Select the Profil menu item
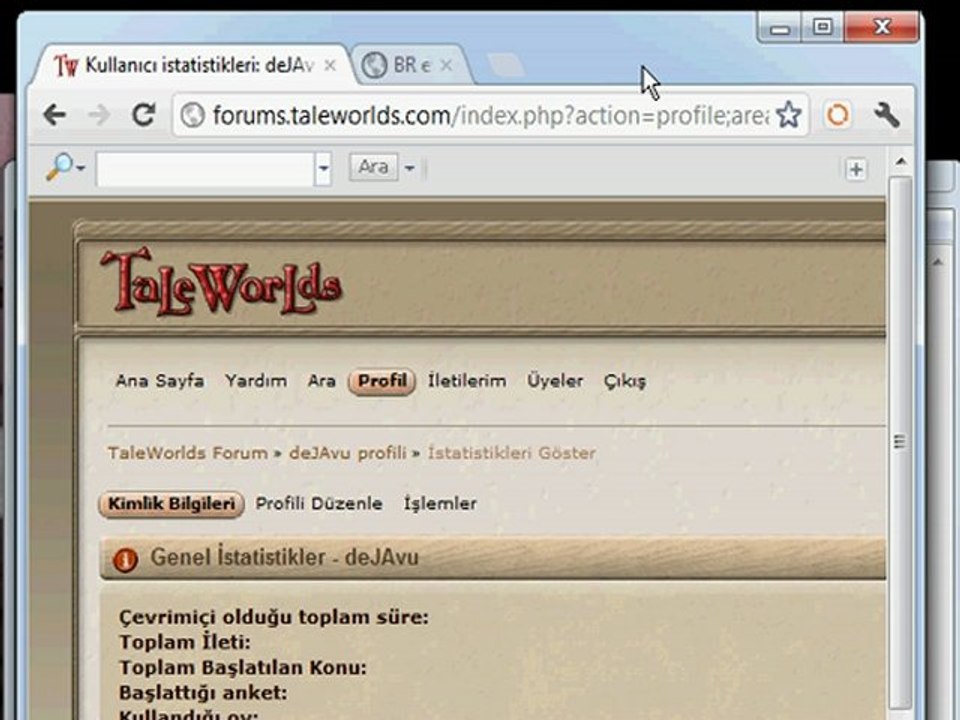 click(x=382, y=381)
